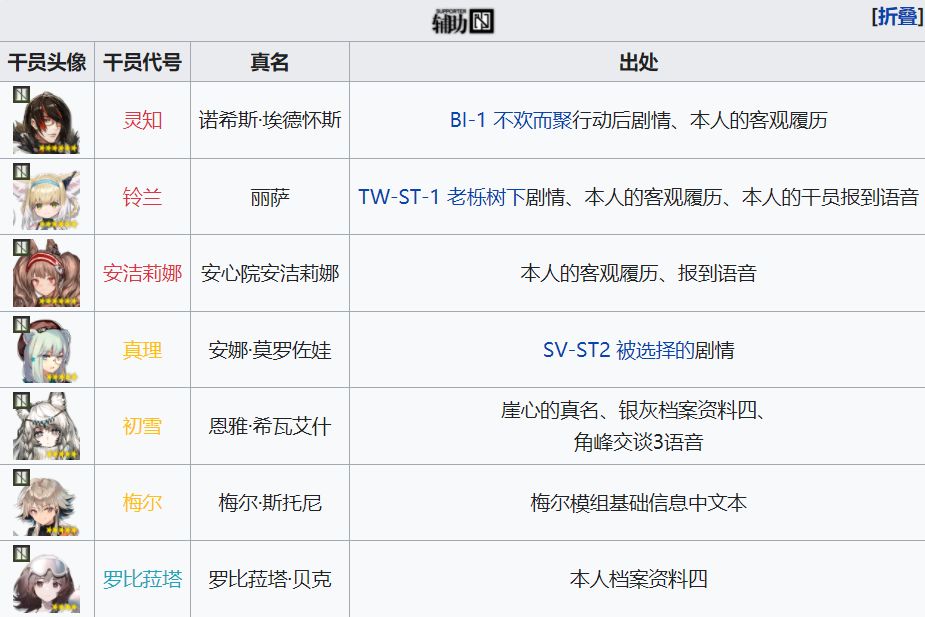
Task: Click the 干员头像 column header
Action: pyautogui.click(x=47, y=62)
